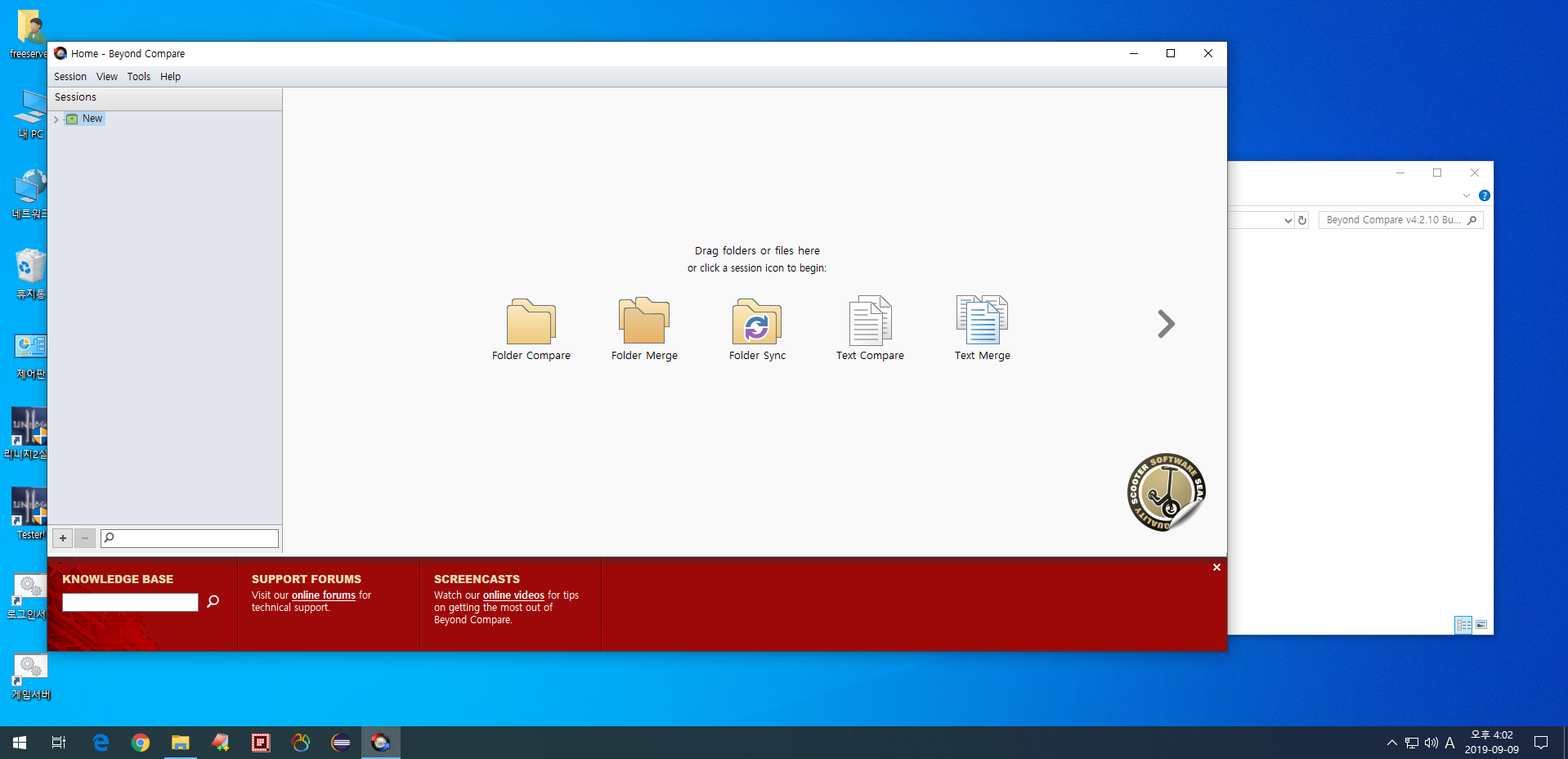Click the Scooter Software seal logo
The image size is (1568, 759).
coord(1166,492)
